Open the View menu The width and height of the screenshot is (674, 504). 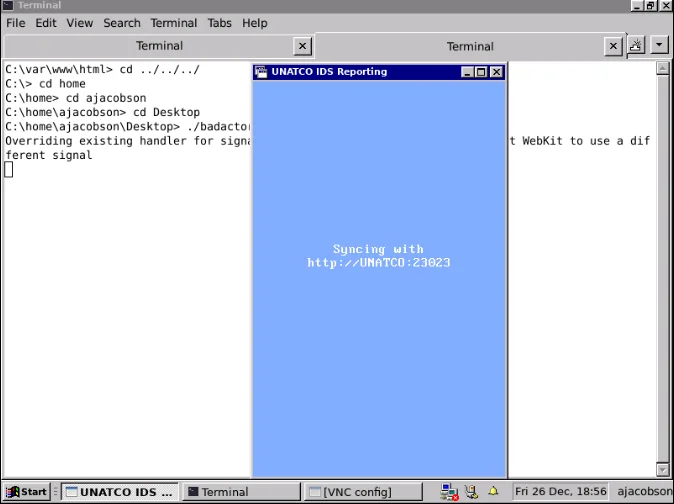[80, 23]
